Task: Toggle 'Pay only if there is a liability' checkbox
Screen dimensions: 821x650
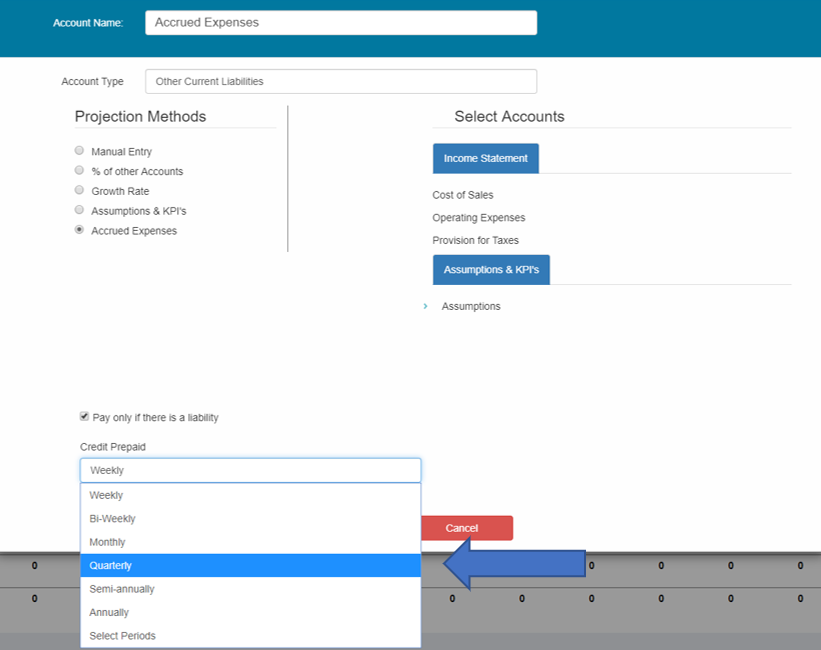Action: tap(84, 417)
